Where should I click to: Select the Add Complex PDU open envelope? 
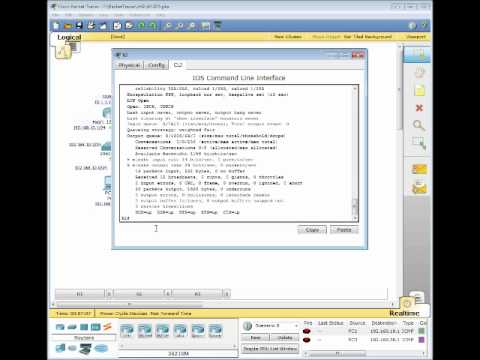pos(419,188)
